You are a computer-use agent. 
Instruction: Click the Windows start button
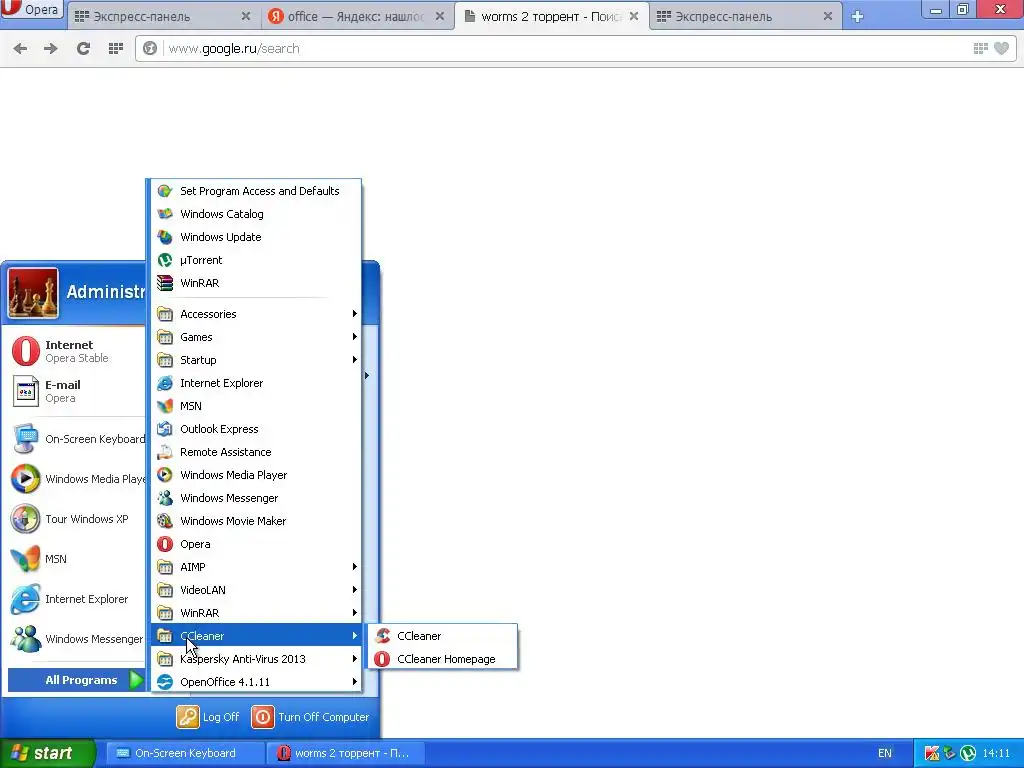47,753
